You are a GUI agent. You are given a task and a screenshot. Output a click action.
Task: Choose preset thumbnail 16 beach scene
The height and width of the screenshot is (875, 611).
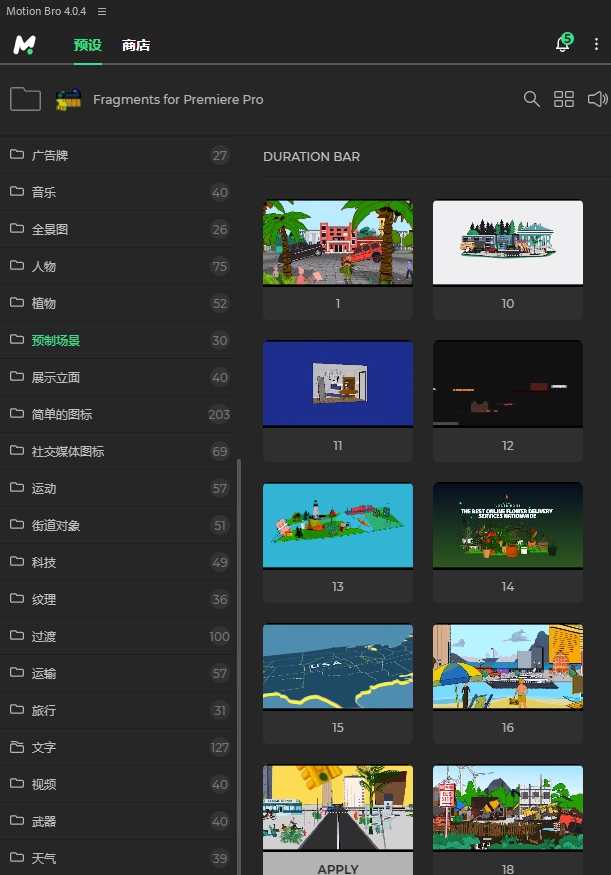tap(508, 667)
